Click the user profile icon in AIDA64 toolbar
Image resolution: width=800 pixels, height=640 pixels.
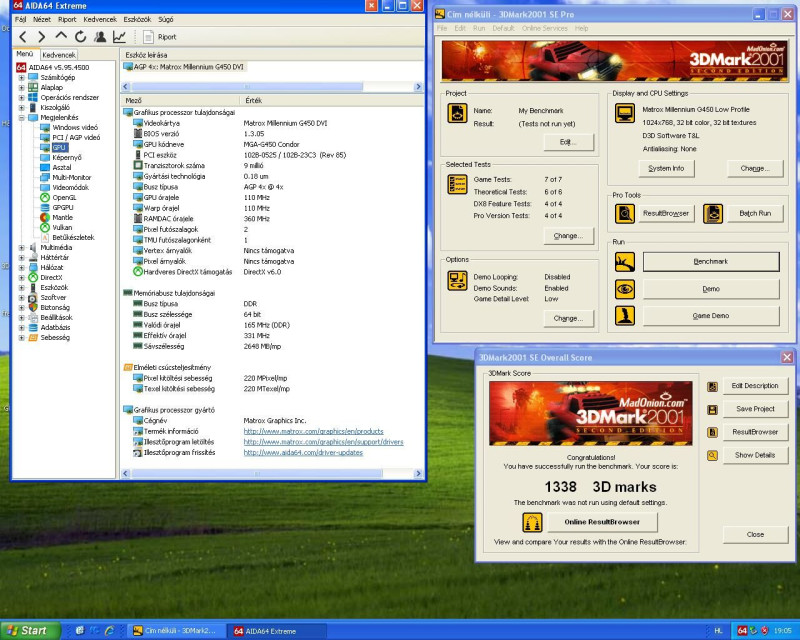(x=99, y=36)
